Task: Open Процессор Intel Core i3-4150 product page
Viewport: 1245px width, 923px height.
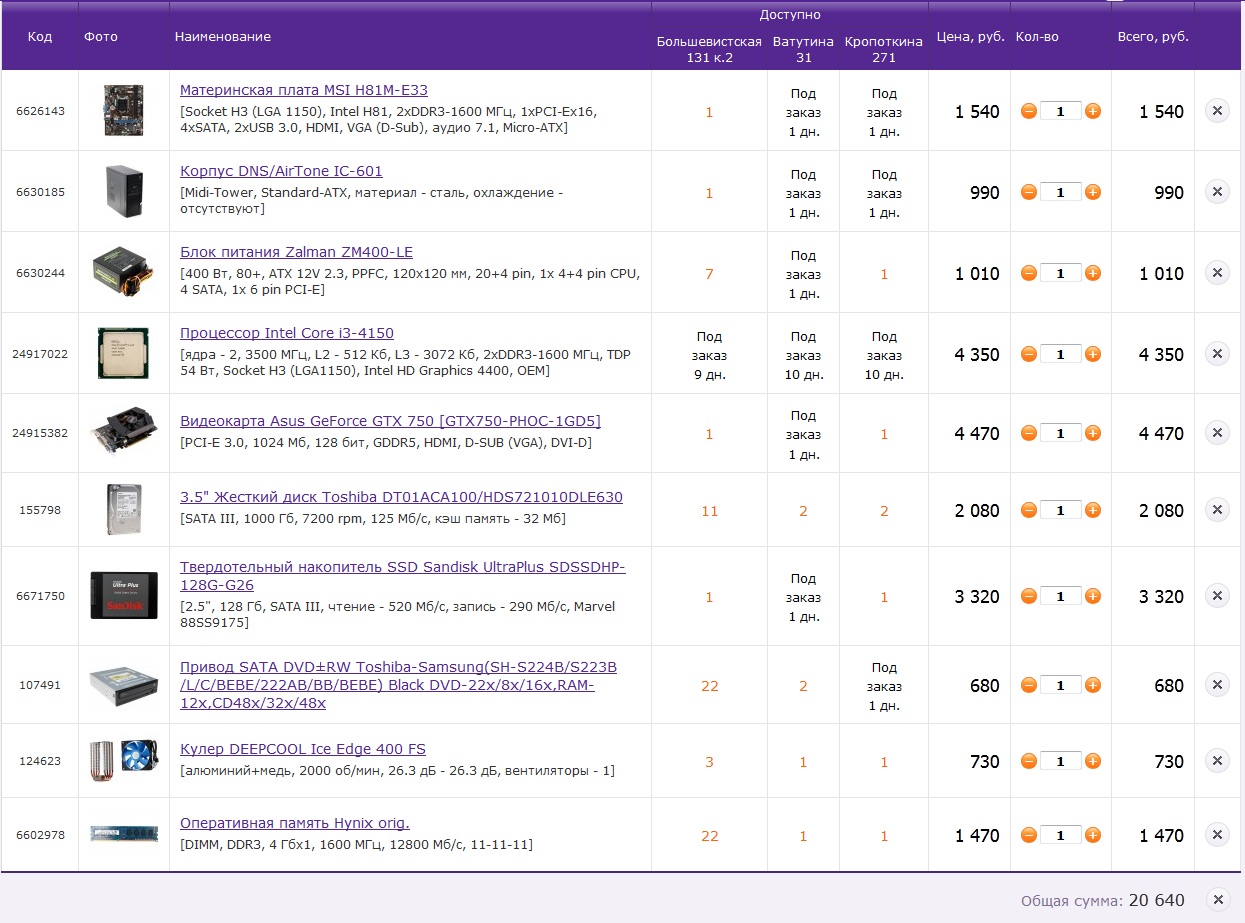Action: (286, 333)
